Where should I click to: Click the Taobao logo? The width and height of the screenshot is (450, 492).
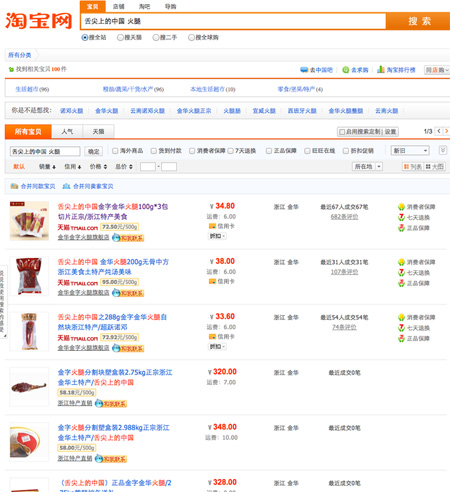(x=39, y=21)
